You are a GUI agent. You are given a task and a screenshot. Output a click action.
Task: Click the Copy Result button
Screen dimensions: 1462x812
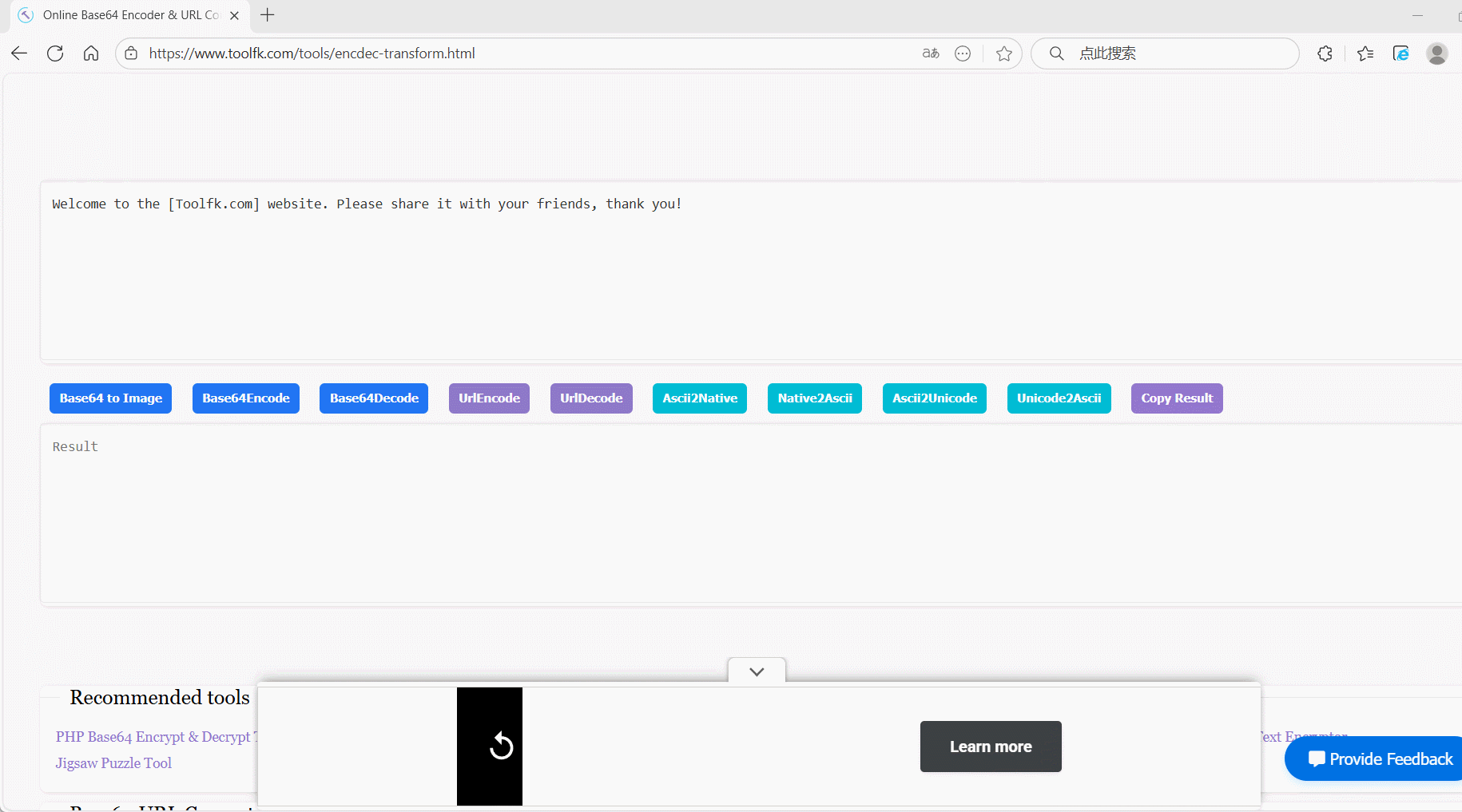[1177, 398]
